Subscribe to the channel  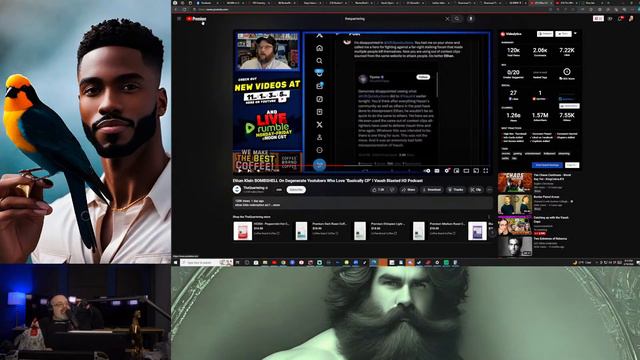pos(296,190)
